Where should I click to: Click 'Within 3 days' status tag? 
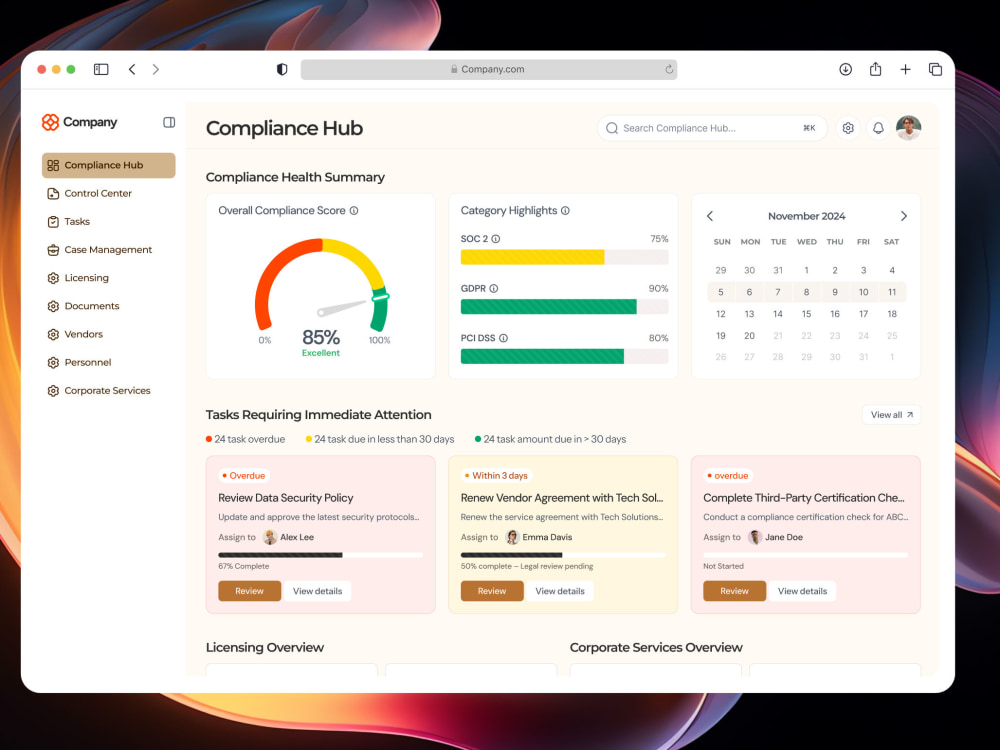pos(496,476)
